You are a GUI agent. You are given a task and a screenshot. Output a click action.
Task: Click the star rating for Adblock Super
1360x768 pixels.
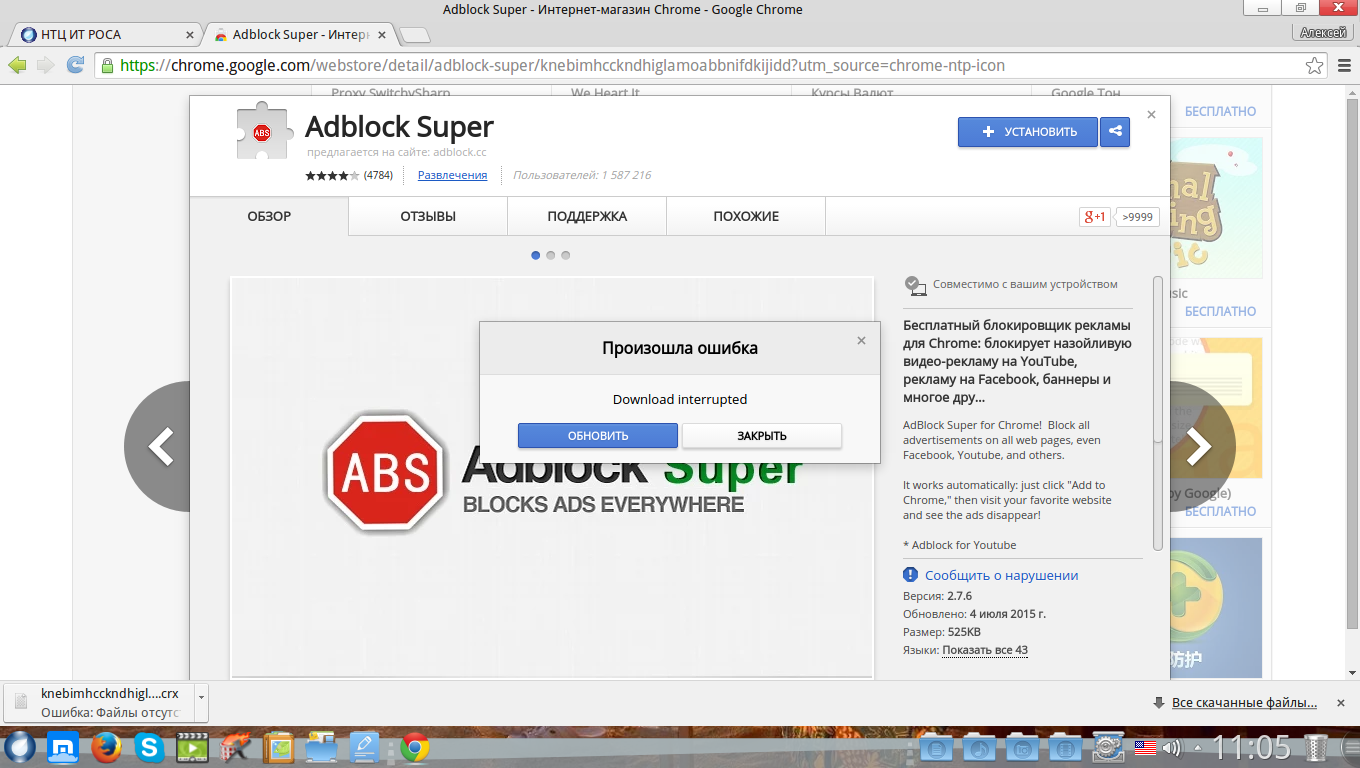pyautogui.click(x=332, y=175)
